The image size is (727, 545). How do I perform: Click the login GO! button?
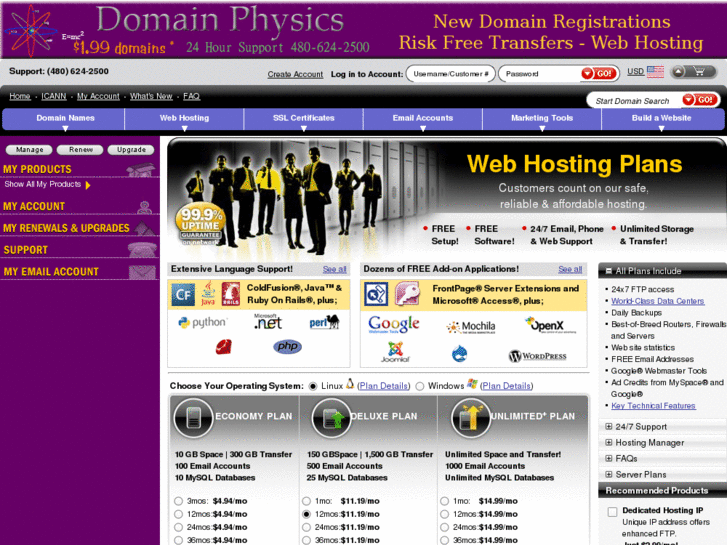click(x=599, y=73)
